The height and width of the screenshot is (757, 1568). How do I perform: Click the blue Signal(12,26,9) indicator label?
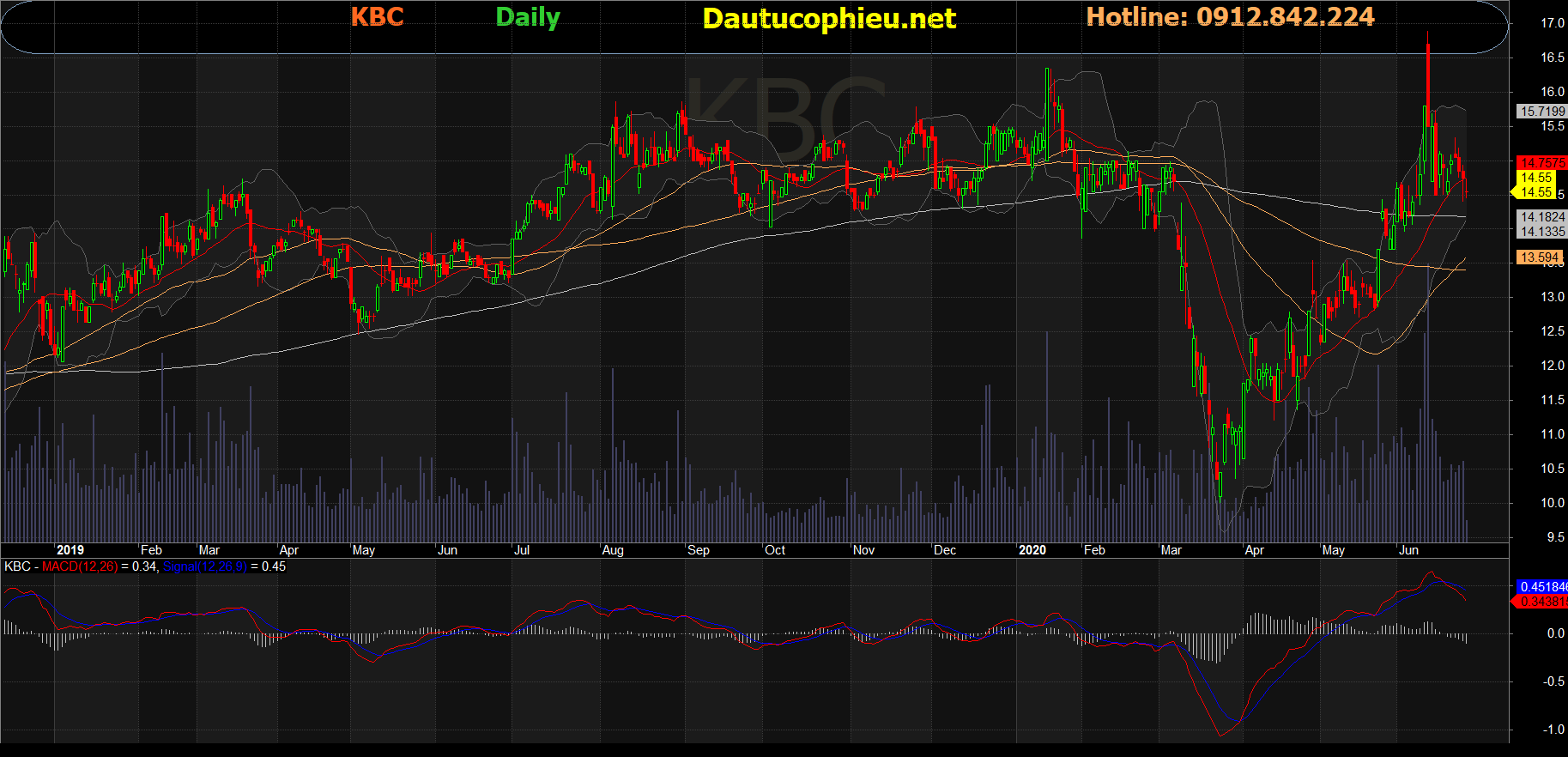pyautogui.click(x=204, y=566)
